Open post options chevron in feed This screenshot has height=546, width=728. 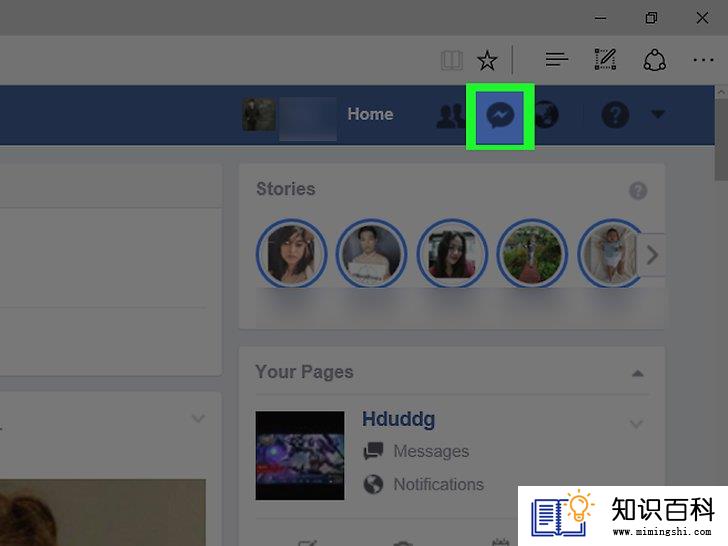198,418
